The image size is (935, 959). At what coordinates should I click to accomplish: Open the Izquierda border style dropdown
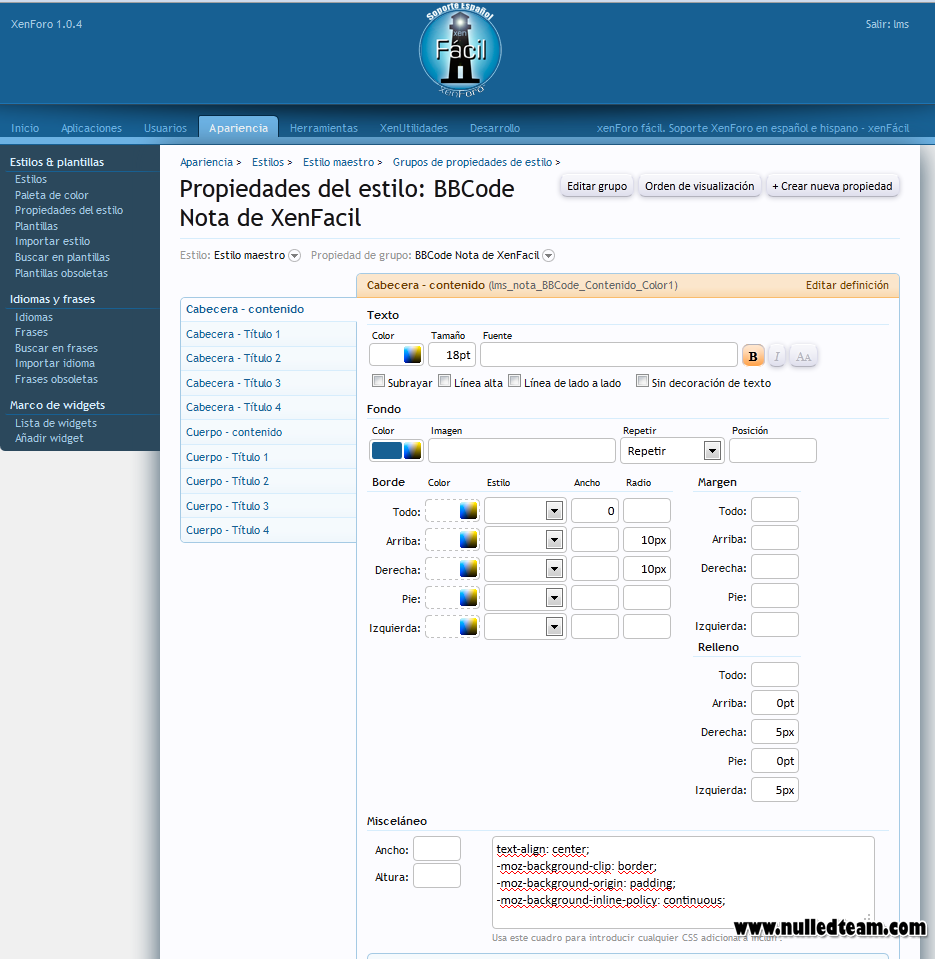[525, 626]
